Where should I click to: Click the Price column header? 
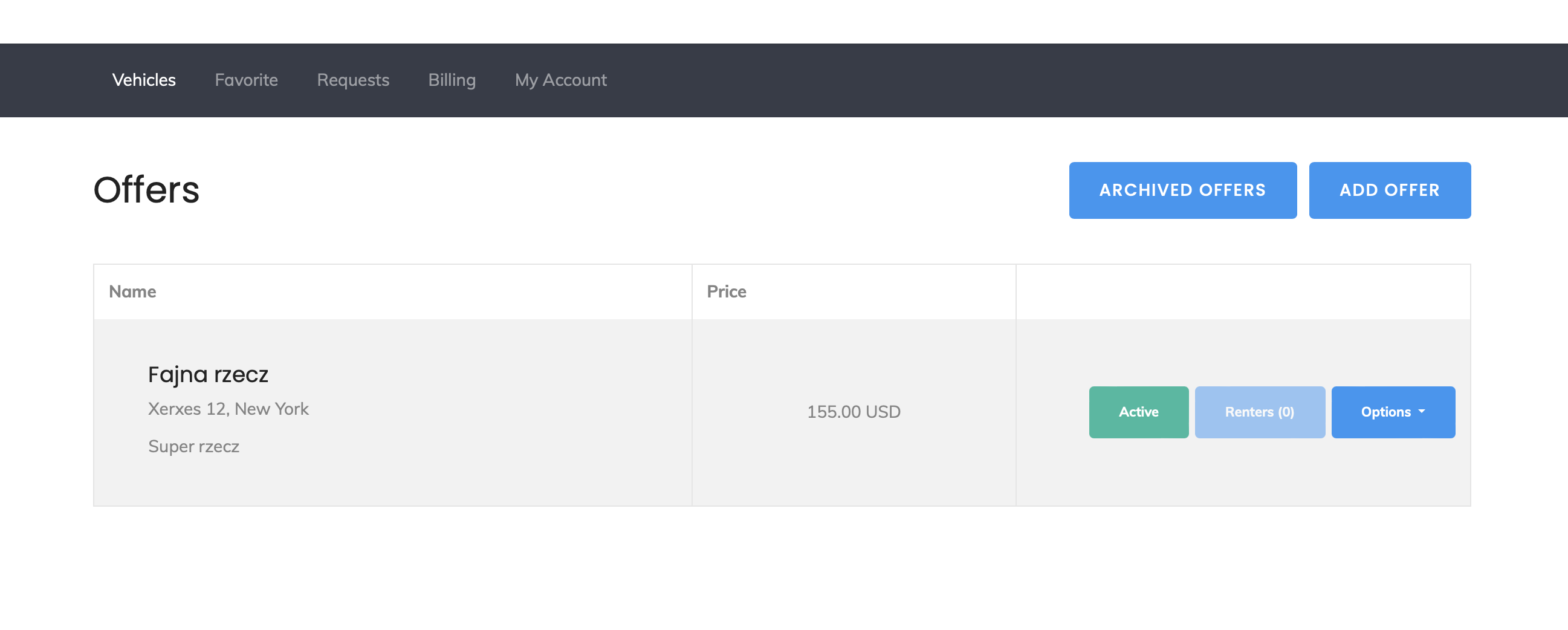[725, 291]
